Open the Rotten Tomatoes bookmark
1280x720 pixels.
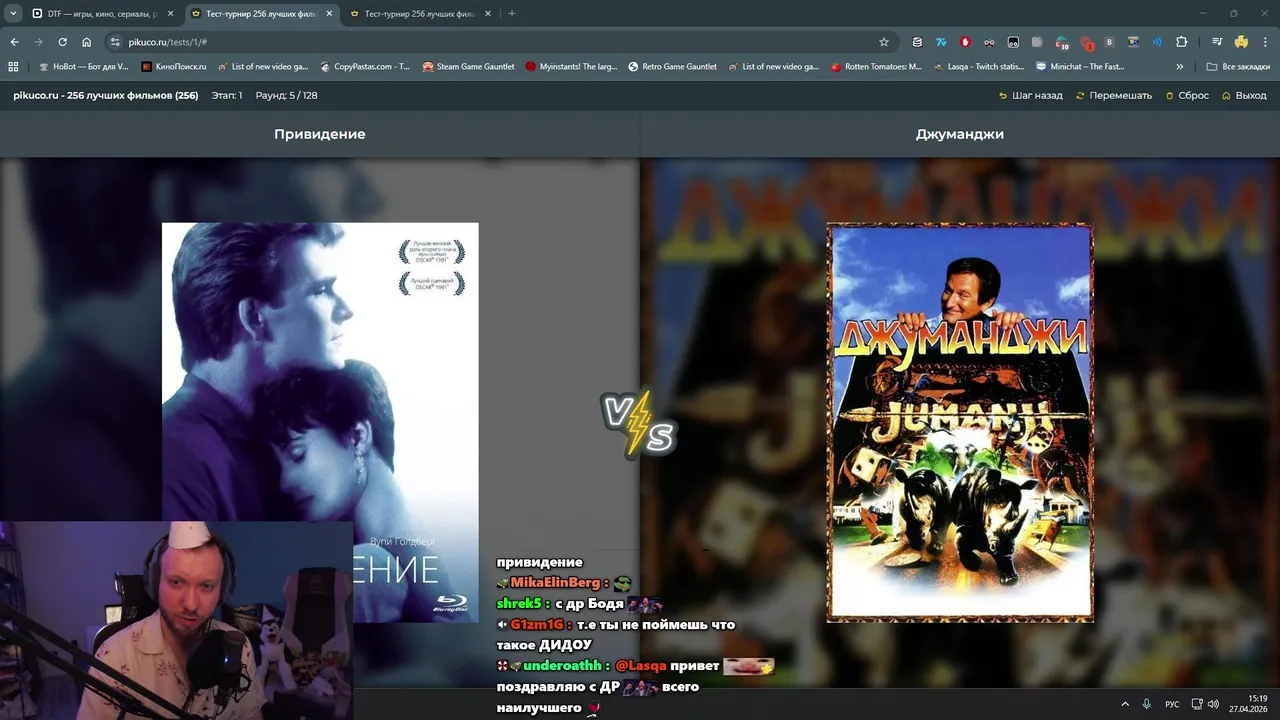[876, 67]
